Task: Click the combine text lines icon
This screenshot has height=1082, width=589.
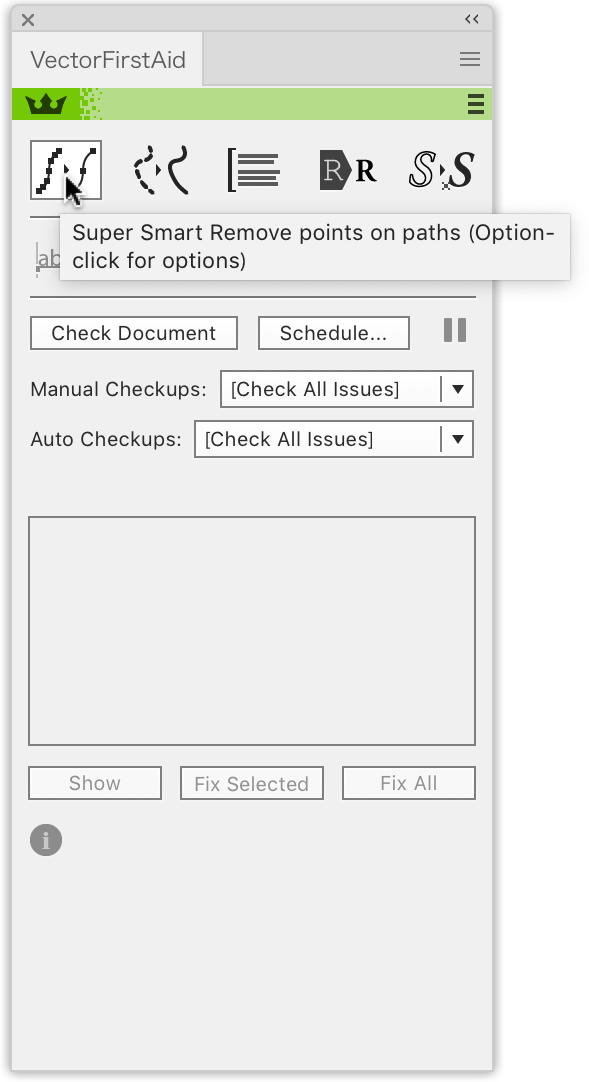Action: [253, 170]
